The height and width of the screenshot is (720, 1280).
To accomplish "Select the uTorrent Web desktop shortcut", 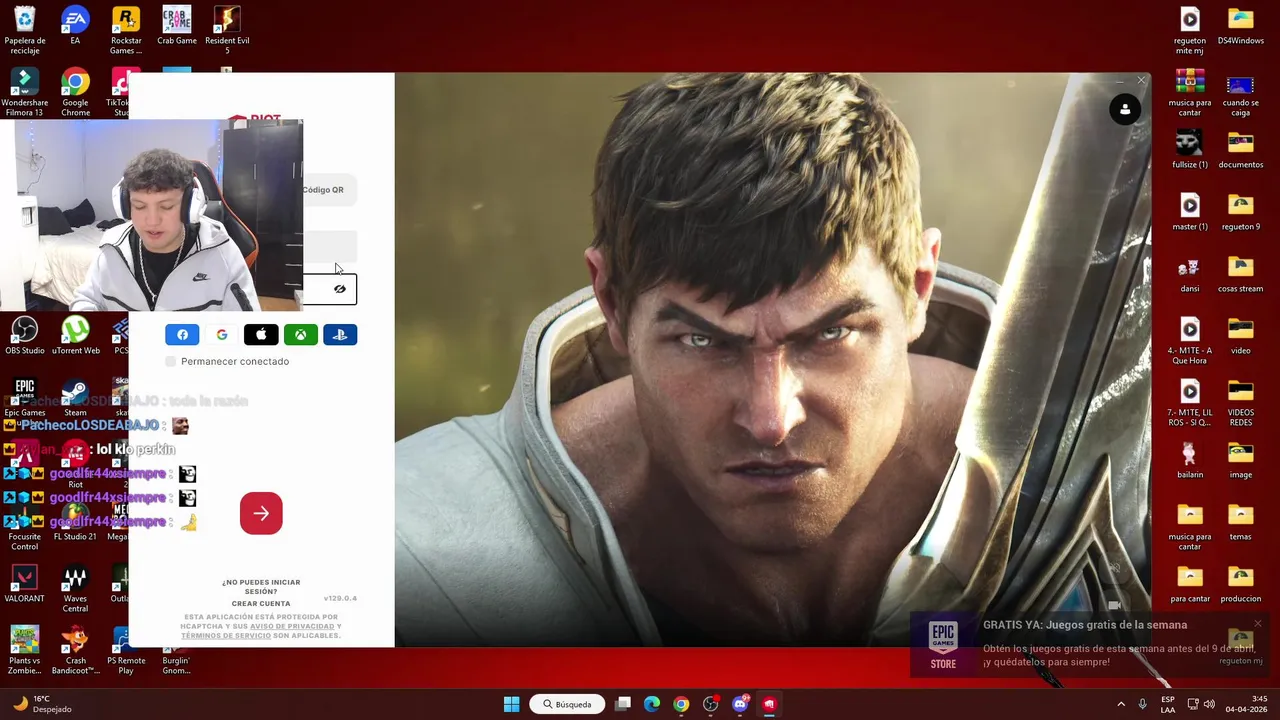I will [75, 336].
